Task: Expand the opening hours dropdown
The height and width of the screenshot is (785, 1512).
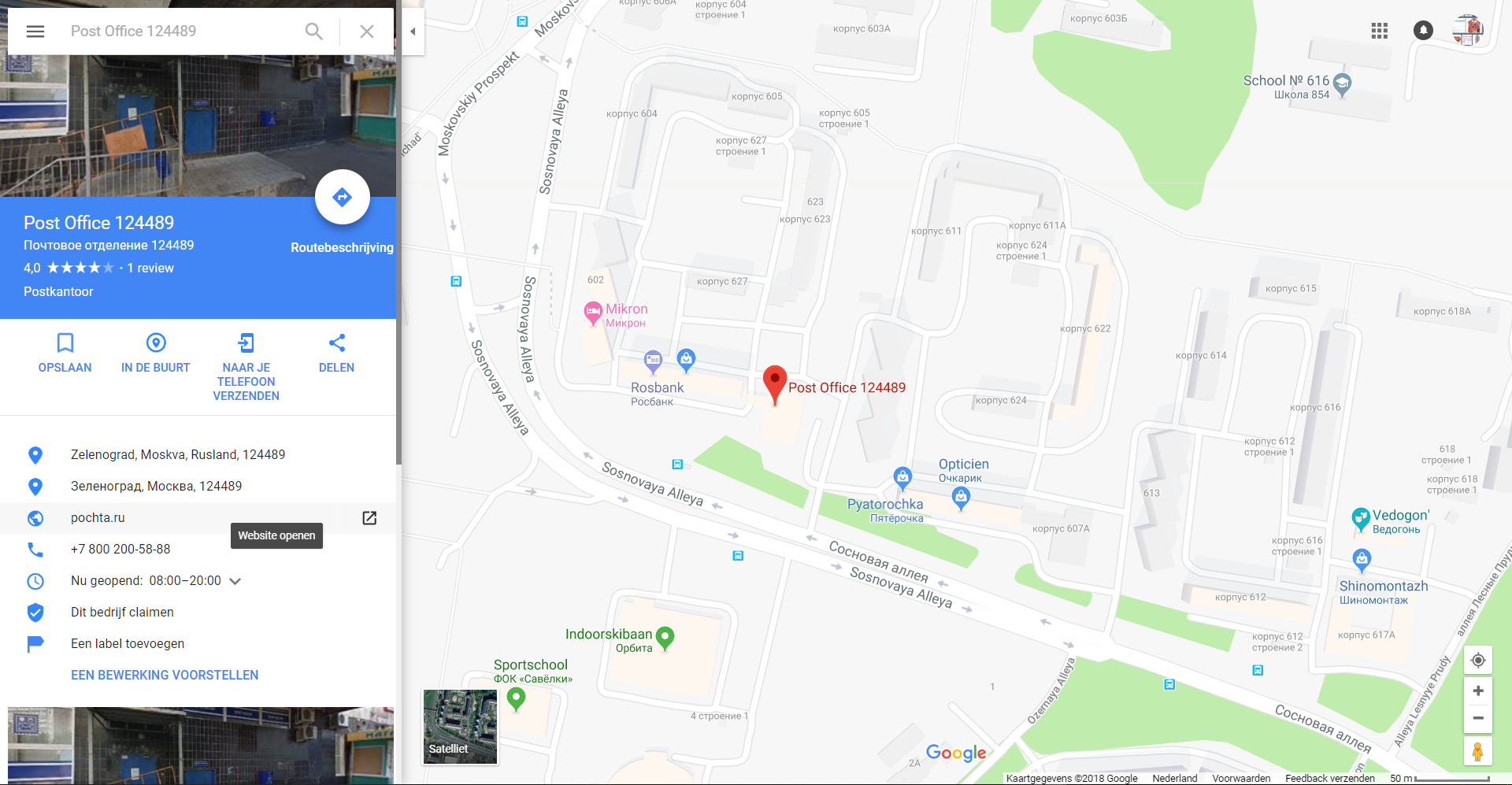Action: [x=235, y=581]
